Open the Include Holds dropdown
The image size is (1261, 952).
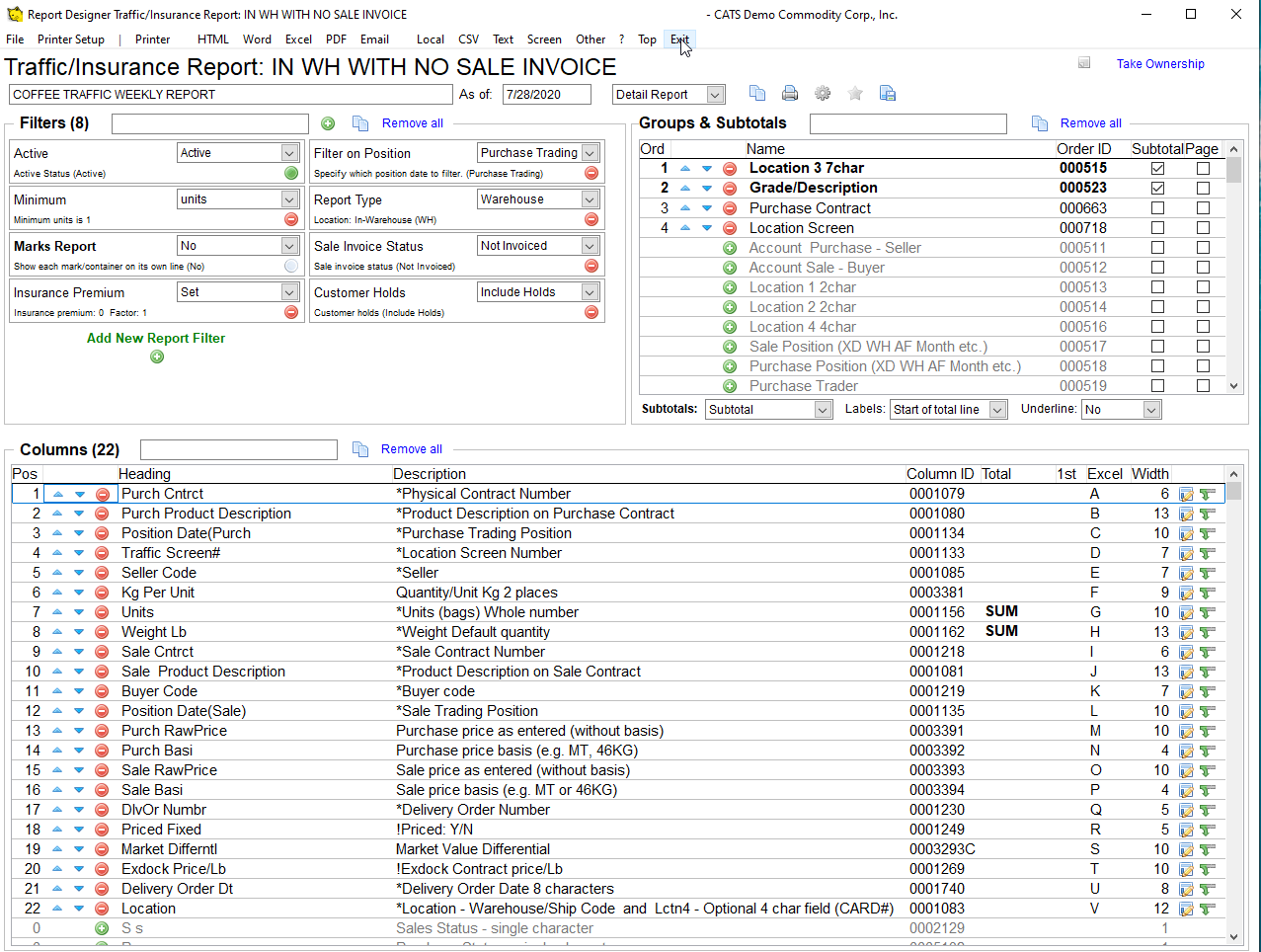point(590,292)
